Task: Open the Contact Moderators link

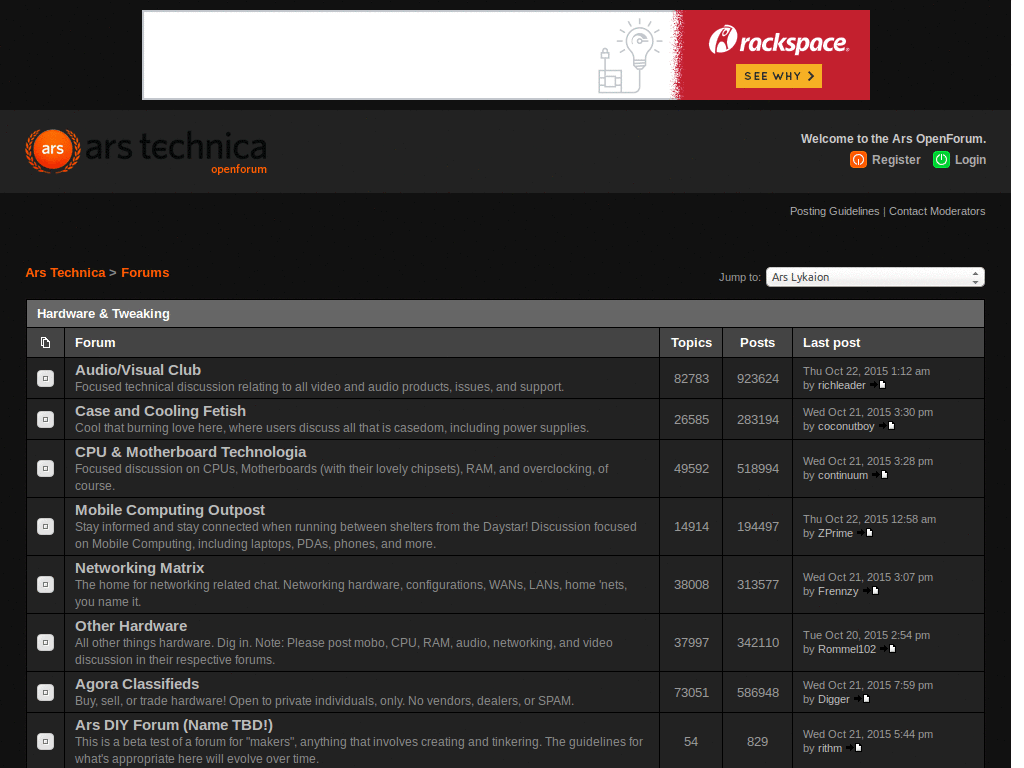Action: coord(937,211)
